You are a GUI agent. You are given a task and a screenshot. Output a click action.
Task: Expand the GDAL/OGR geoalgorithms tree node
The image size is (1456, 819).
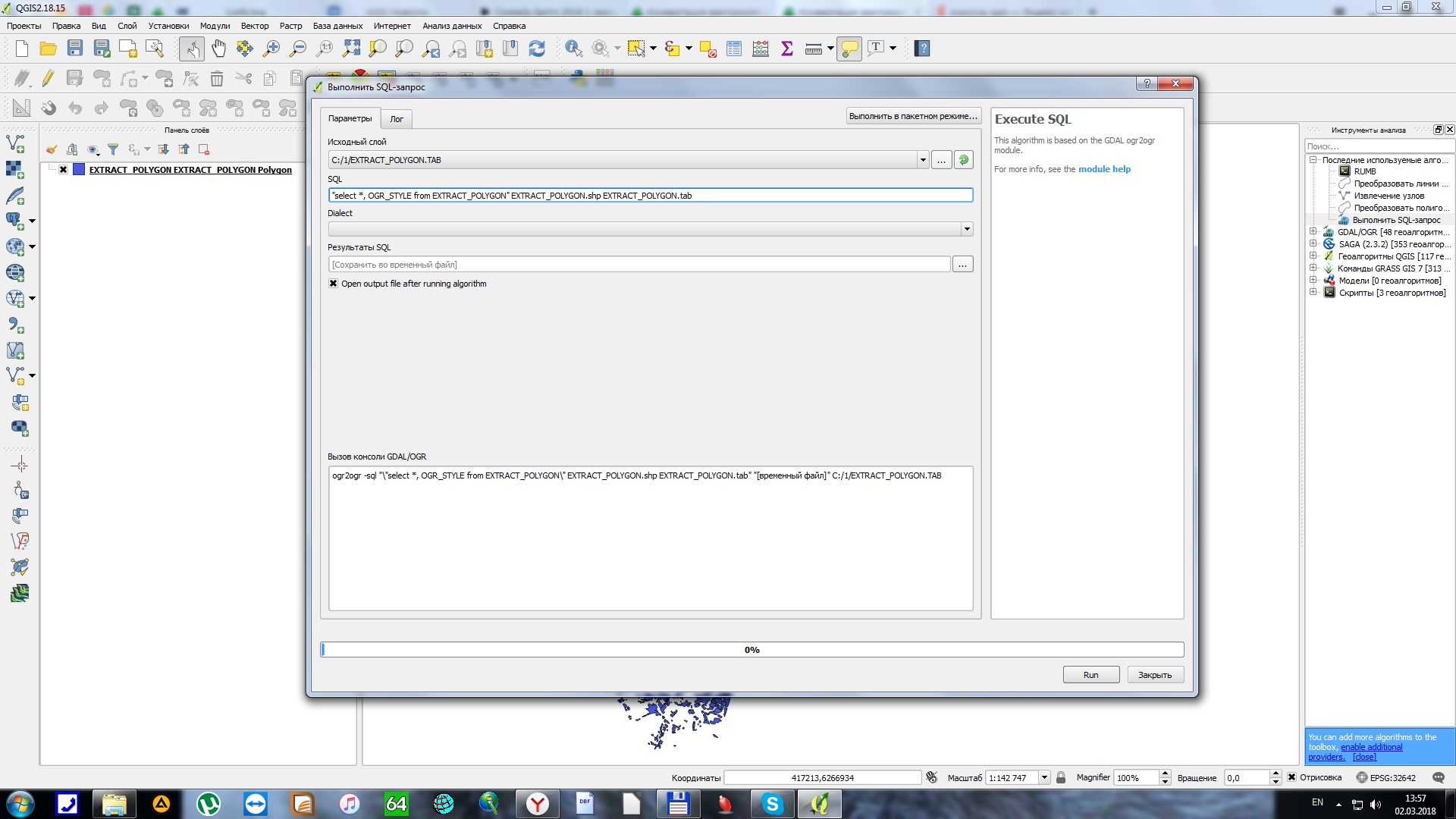(x=1313, y=232)
